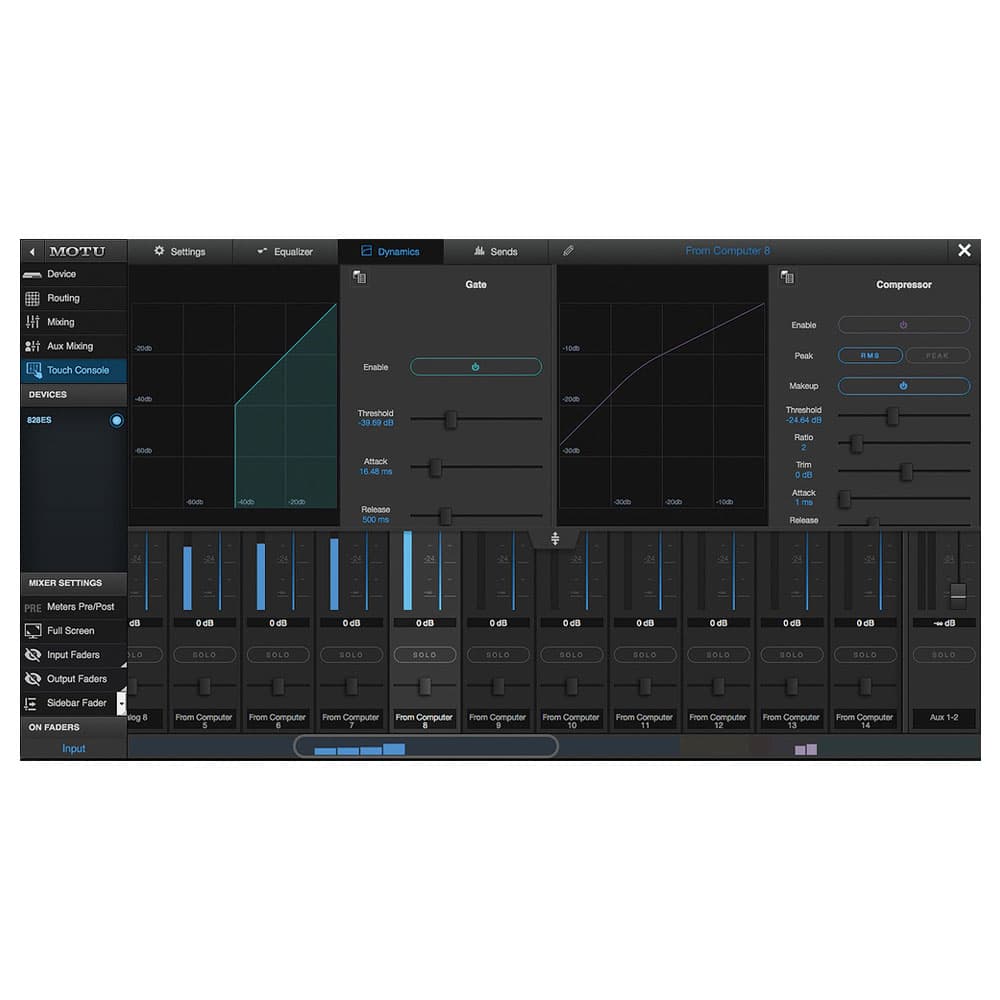Toggle Input Faders visibility eye

[33, 655]
